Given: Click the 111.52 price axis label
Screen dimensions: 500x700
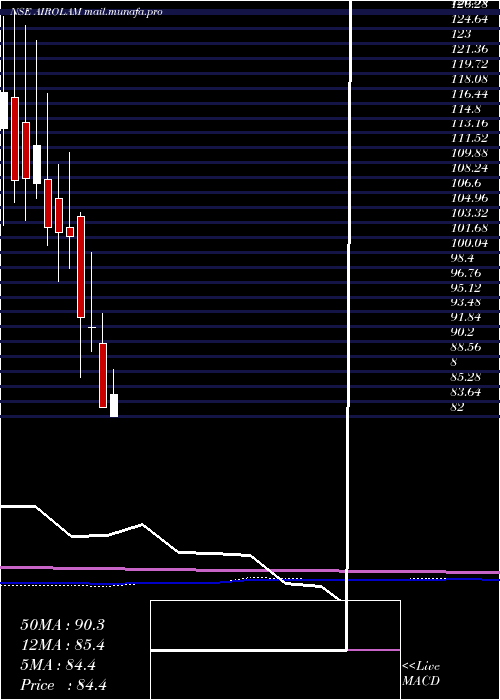Looking at the screenshot, I should (x=469, y=138).
